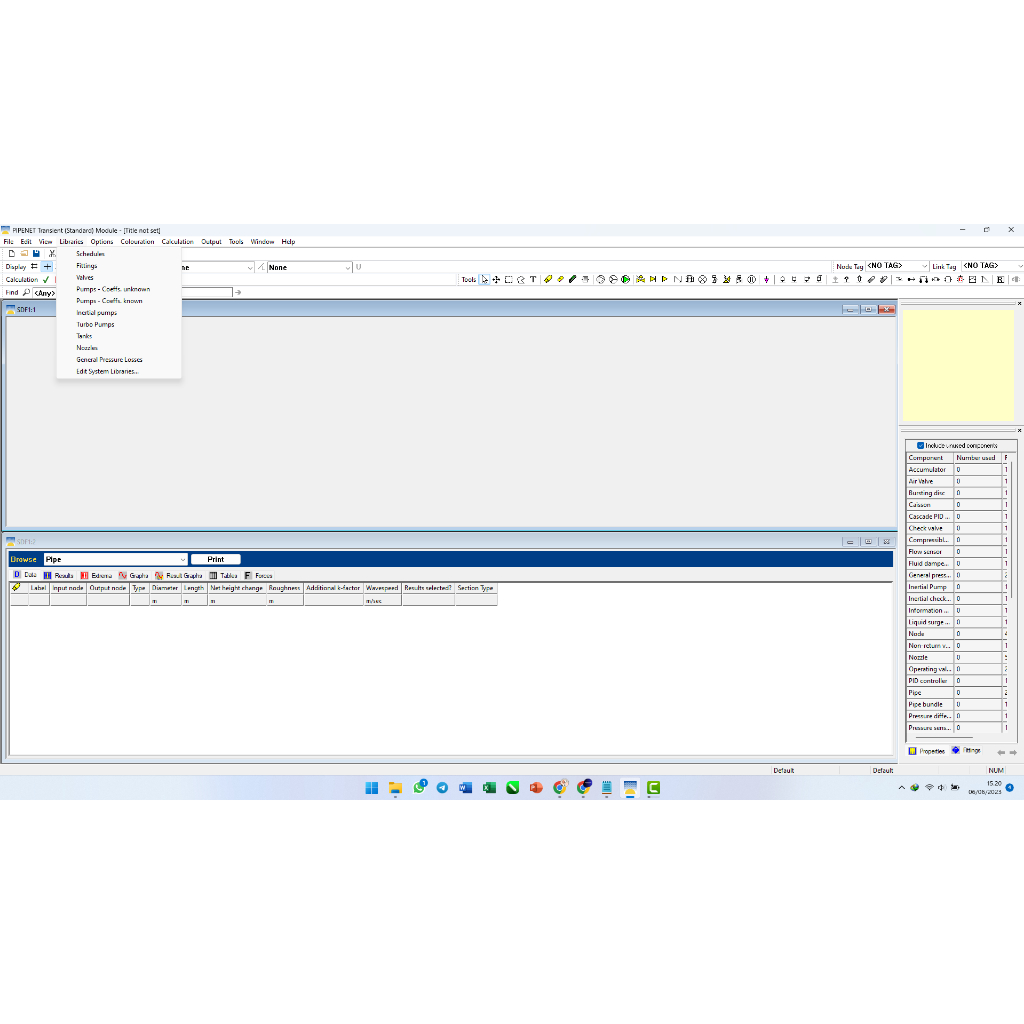The image size is (1024, 1024).
Task: Select Turbo Pumps menu entry
Action: [x=95, y=325]
